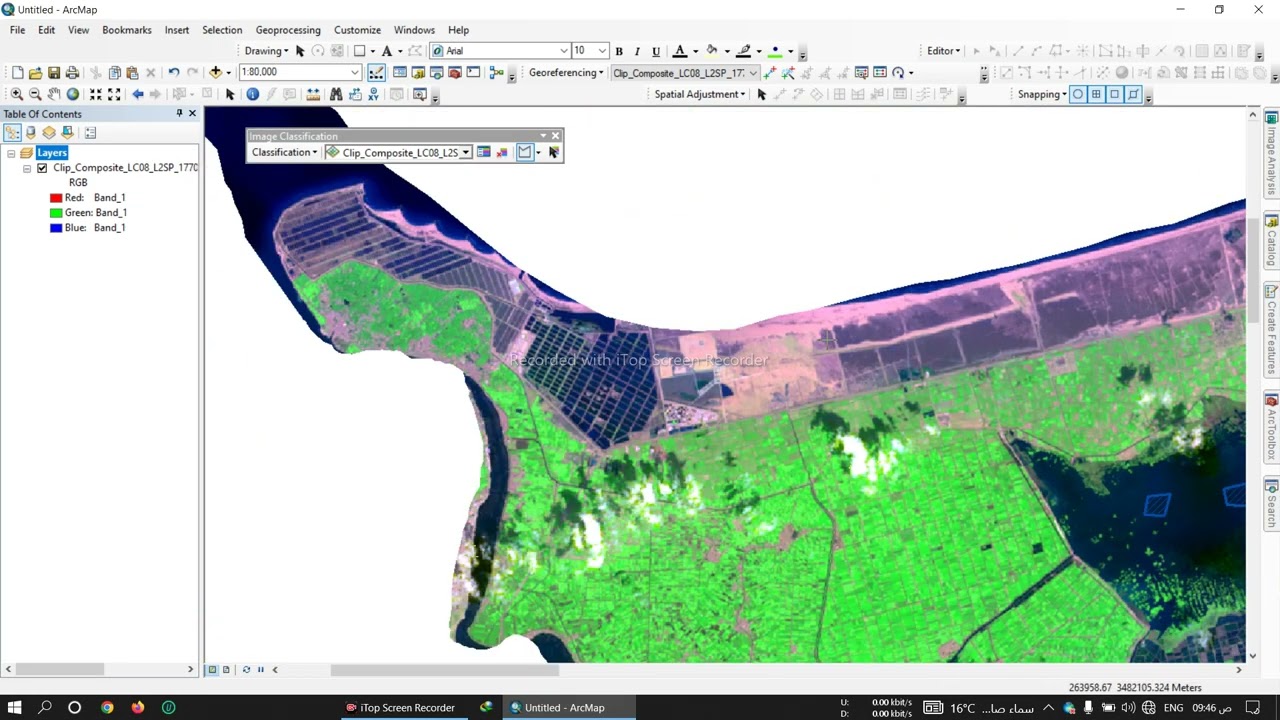This screenshot has width=1280, height=720.
Task: Open the Create Features side tab
Action: pos(1271,330)
